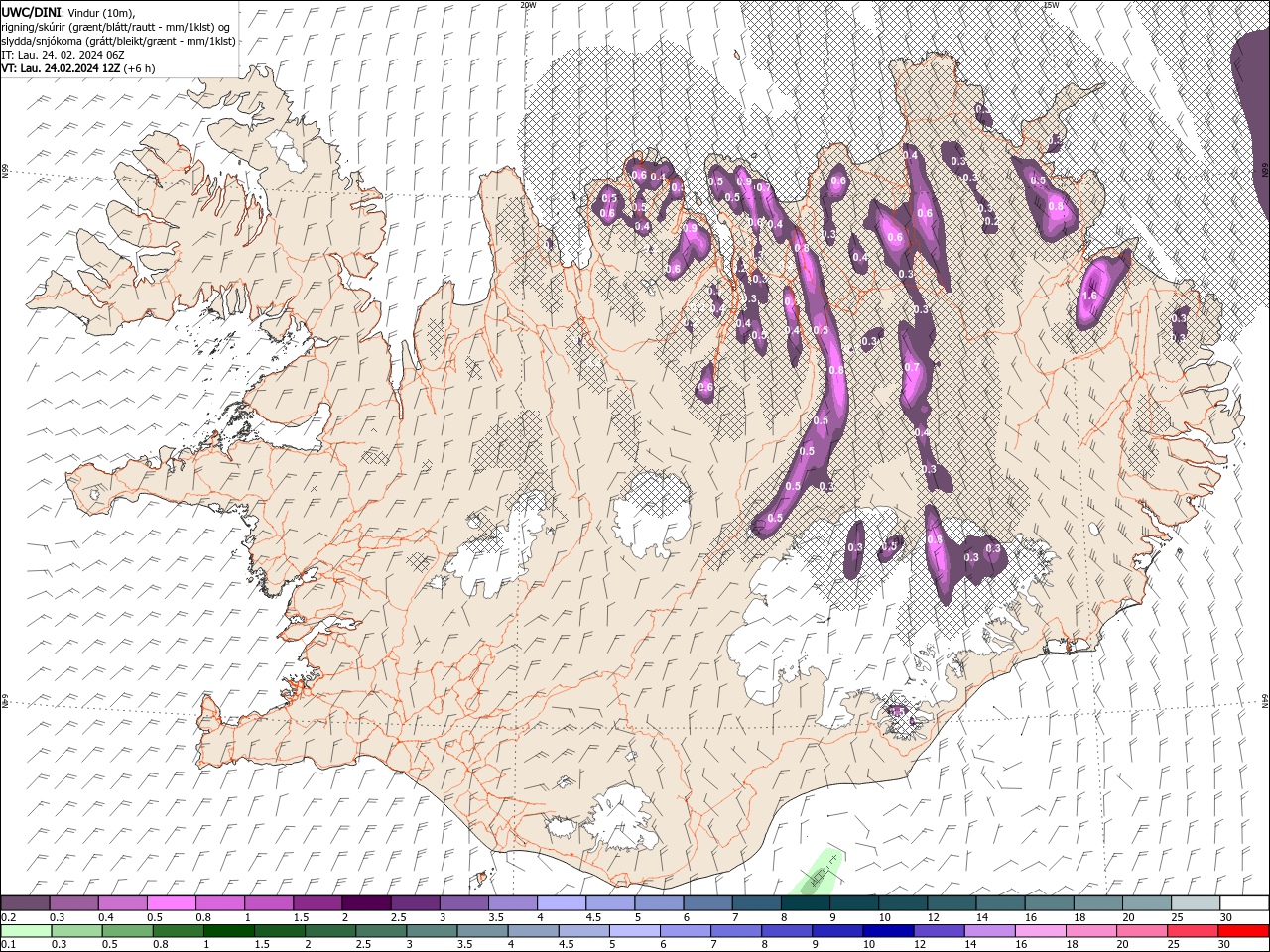Screen dimensions: 1270x952
Task: Pick the bright pink snow swatch starting at 0.5
Action: pyautogui.click(x=172, y=903)
